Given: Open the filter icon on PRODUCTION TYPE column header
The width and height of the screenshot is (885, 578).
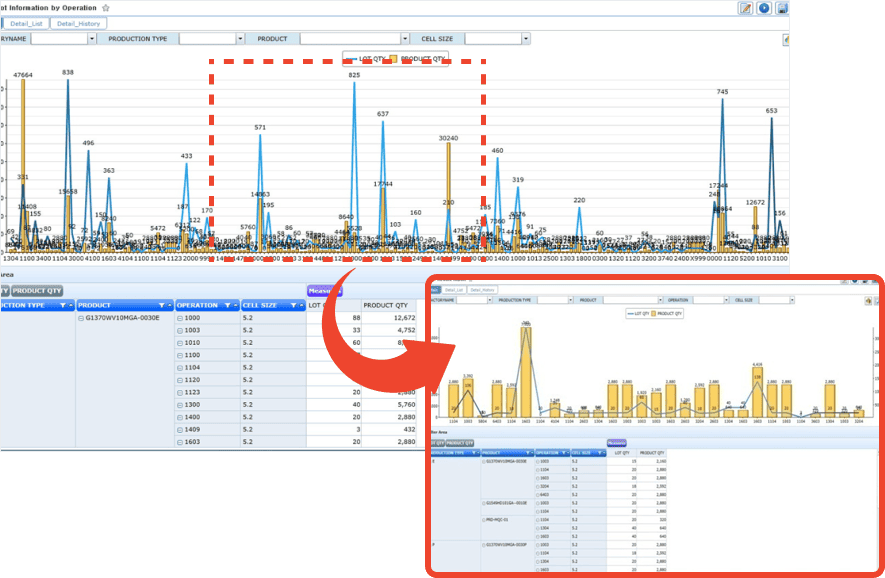Looking at the screenshot, I should tap(63, 305).
